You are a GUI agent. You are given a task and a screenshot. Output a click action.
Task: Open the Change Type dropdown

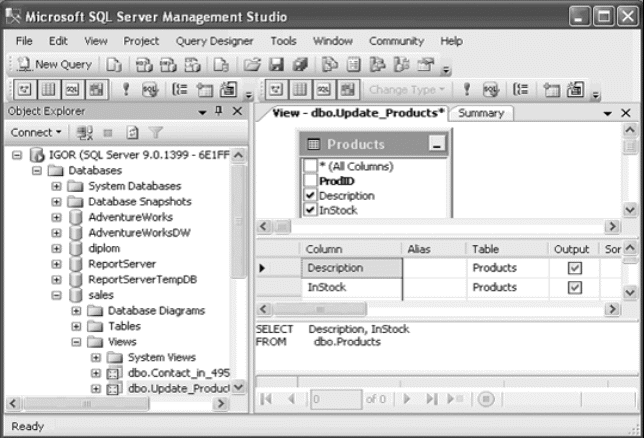(x=407, y=89)
